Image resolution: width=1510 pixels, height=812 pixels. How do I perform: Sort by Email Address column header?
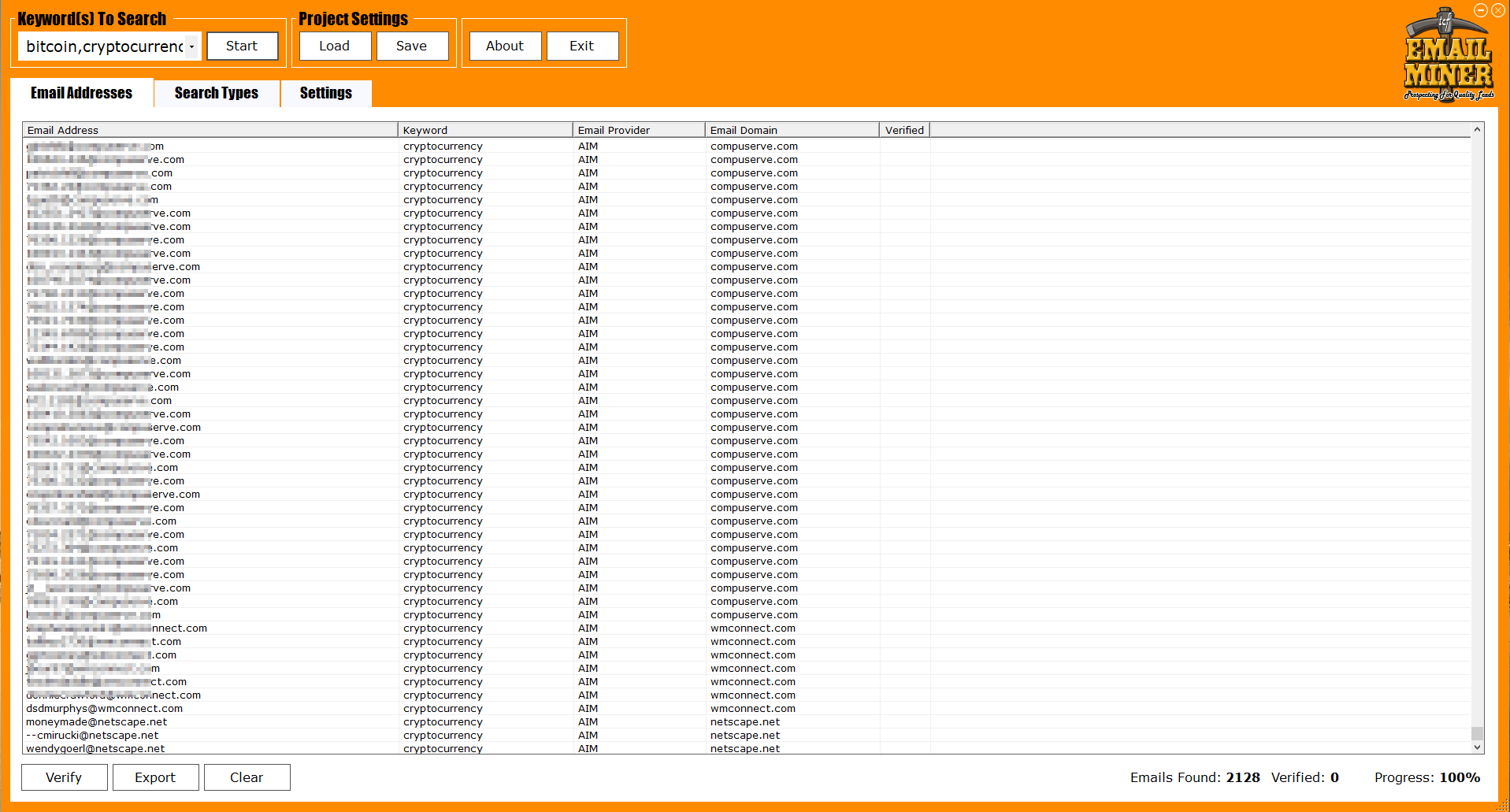210,130
